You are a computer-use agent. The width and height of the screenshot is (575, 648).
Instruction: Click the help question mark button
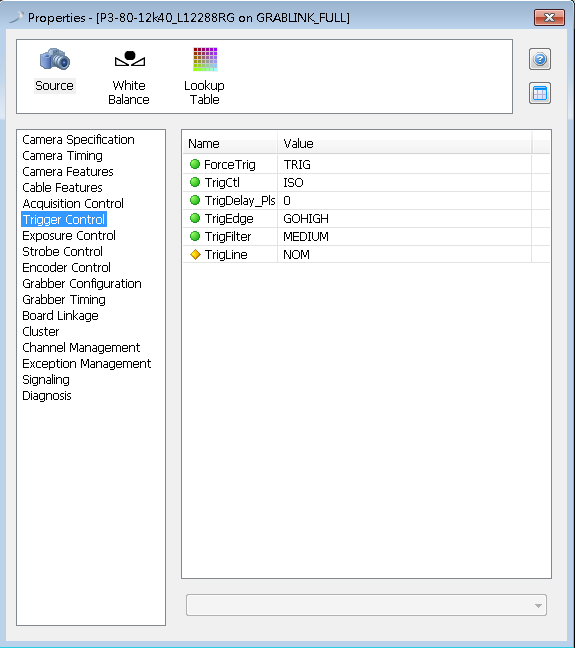pos(540,59)
